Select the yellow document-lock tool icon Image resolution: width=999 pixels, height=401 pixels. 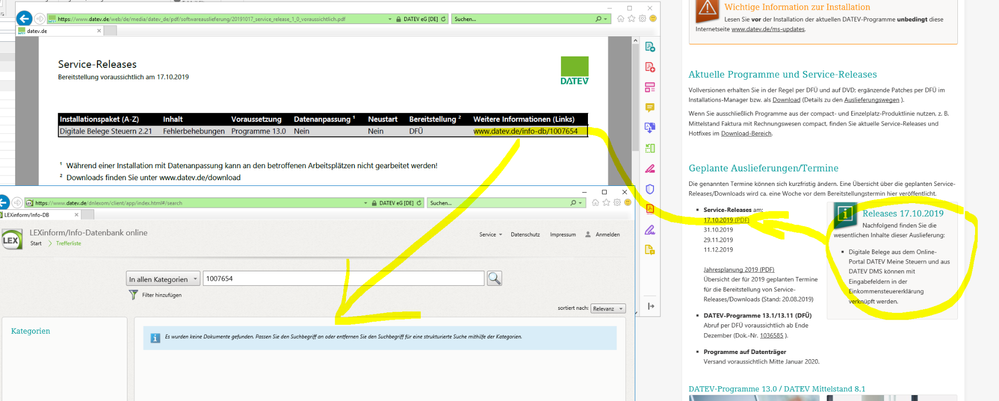coord(650,249)
